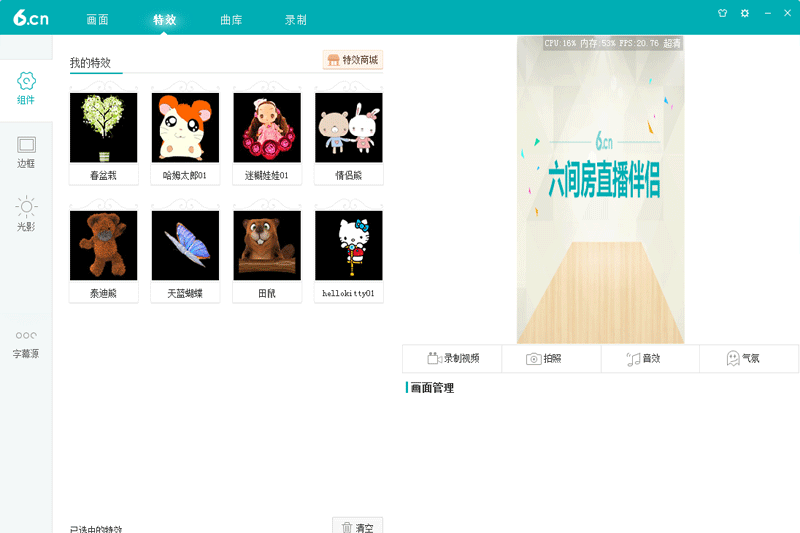Click the 画面管理 section heading
Viewport: 800px width, 533px height.
432,388
